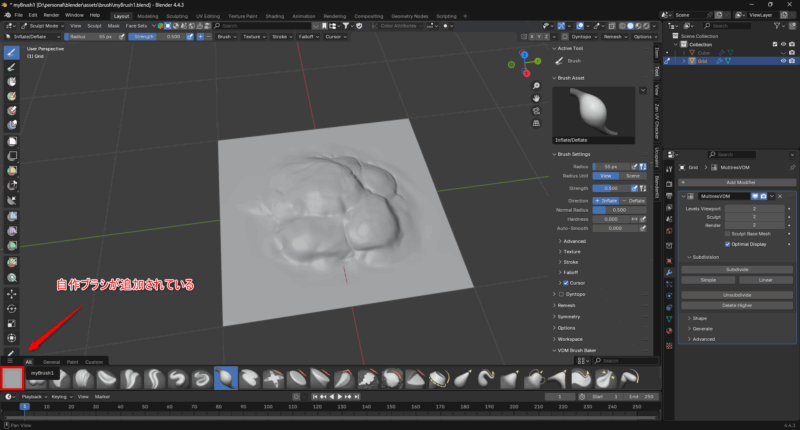Play the animation forward

[340, 396]
